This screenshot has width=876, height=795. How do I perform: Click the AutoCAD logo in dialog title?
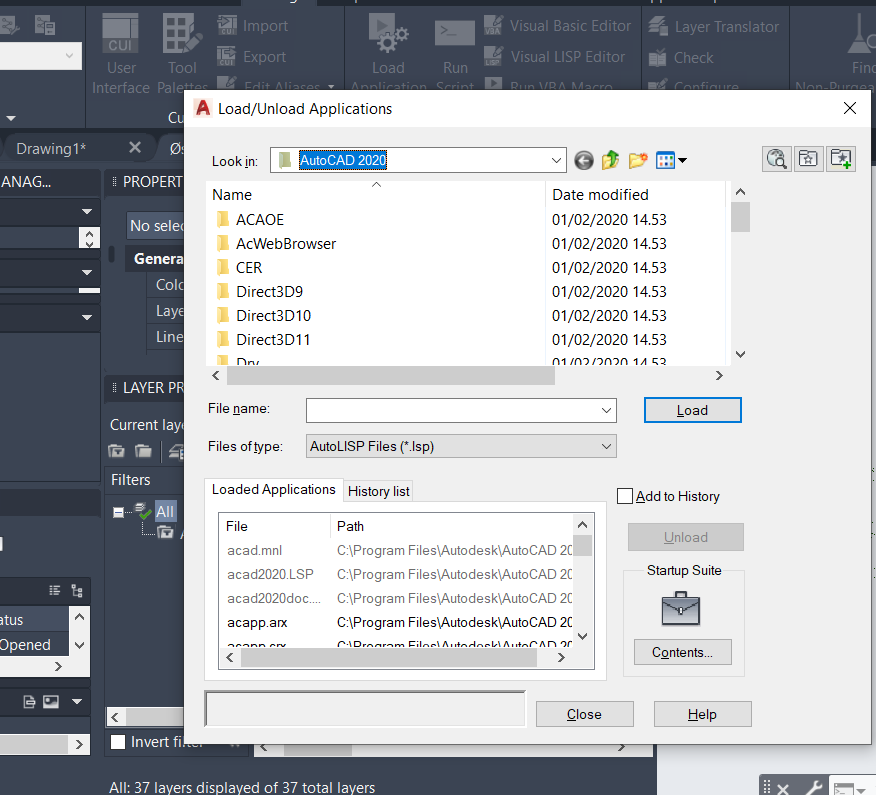(x=203, y=108)
